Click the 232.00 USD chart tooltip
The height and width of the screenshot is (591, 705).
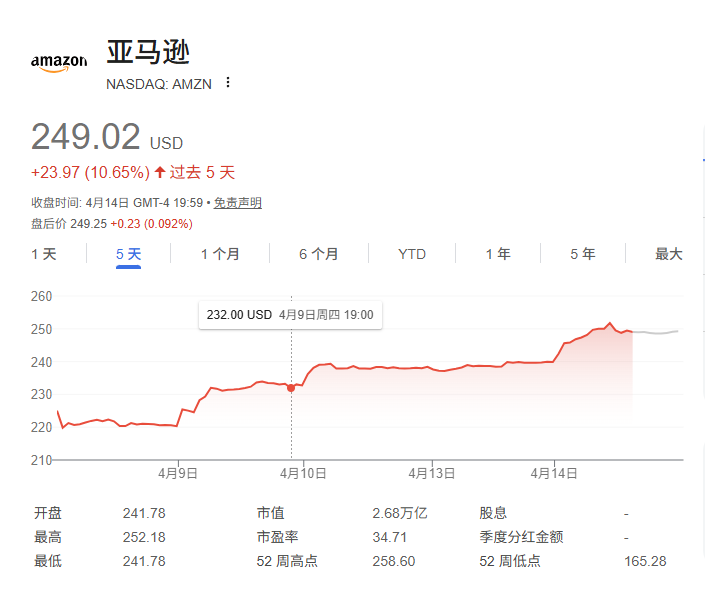pos(290,315)
